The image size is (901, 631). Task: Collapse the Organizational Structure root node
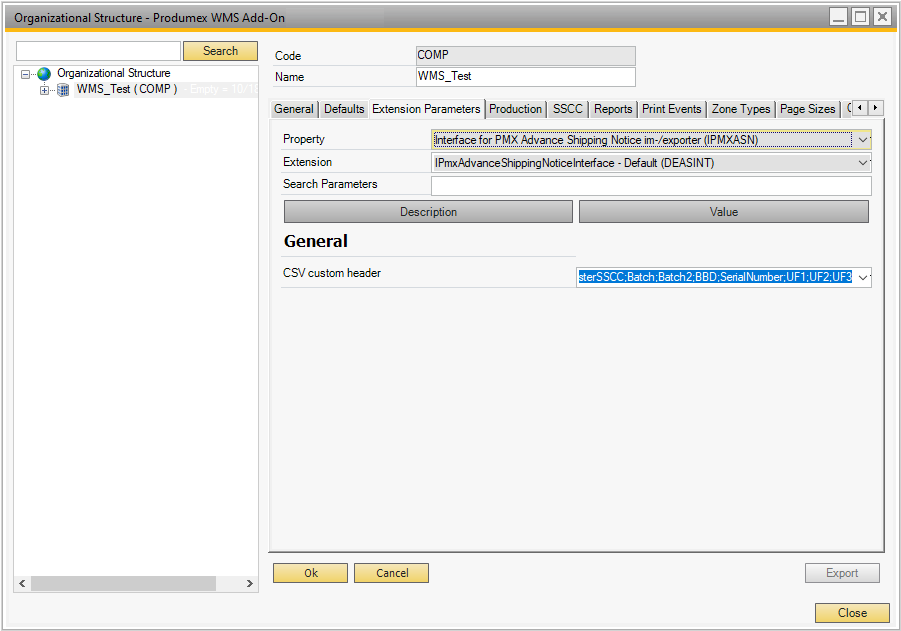26,74
